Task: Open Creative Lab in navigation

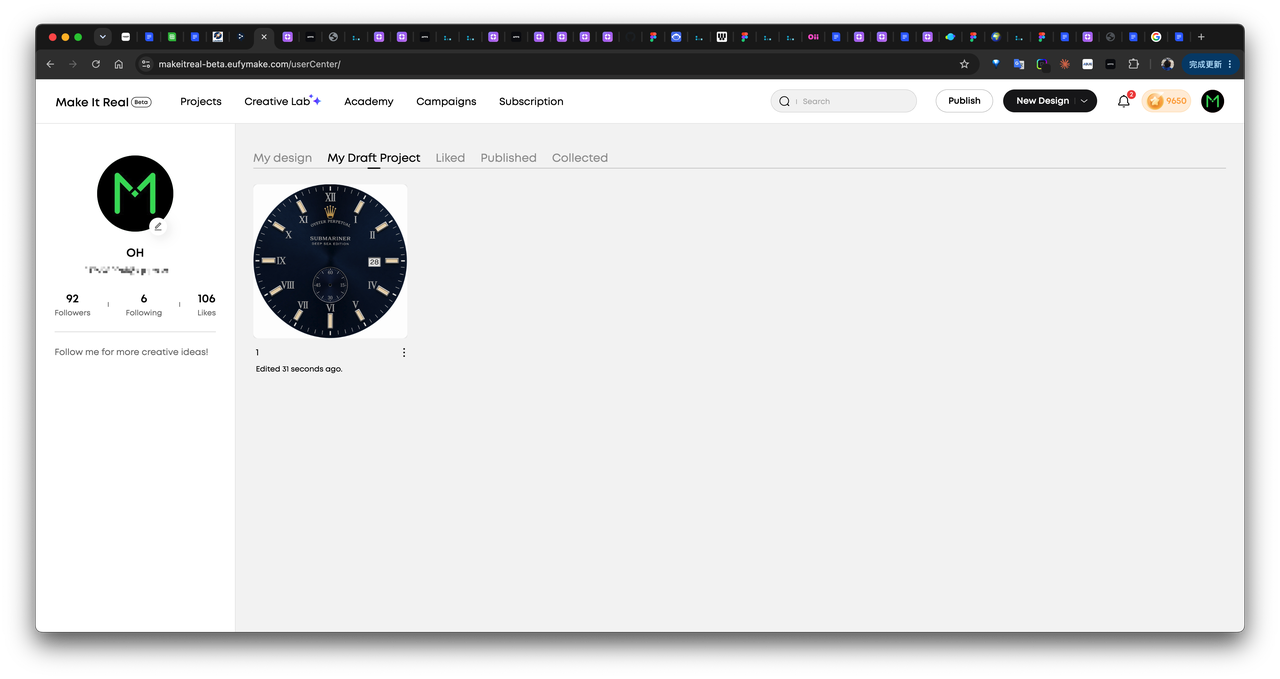Action: pos(282,101)
